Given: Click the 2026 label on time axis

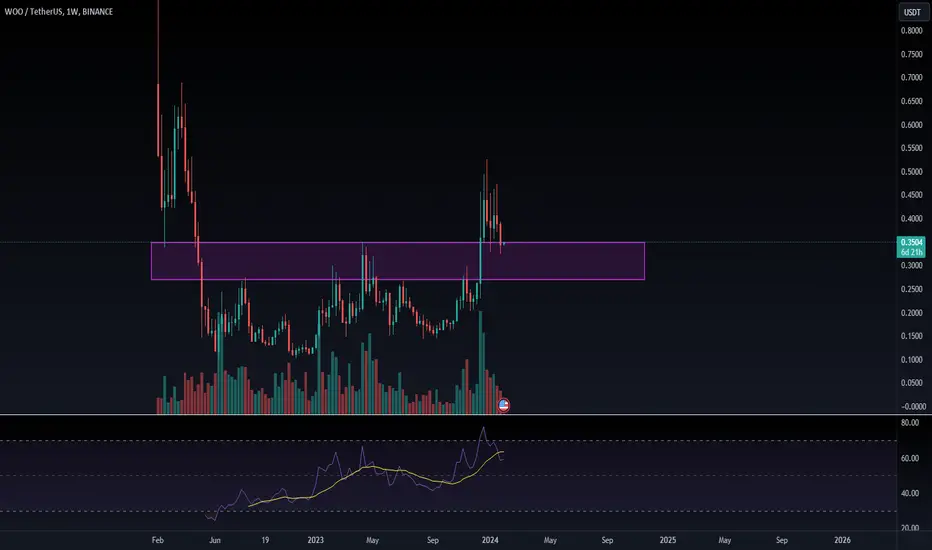Looking at the screenshot, I should pyautogui.click(x=842, y=540).
